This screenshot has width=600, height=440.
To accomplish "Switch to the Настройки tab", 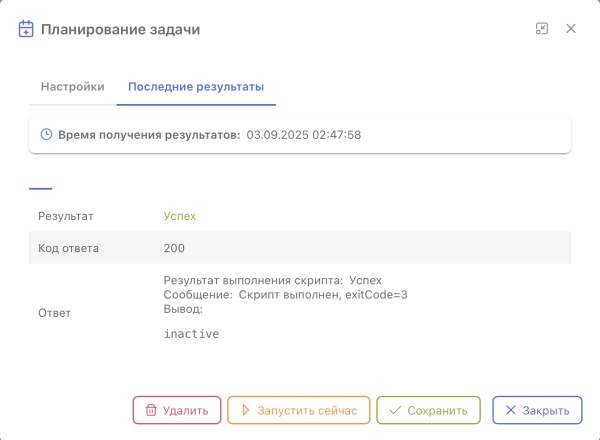I will click(x=72, y=87).
